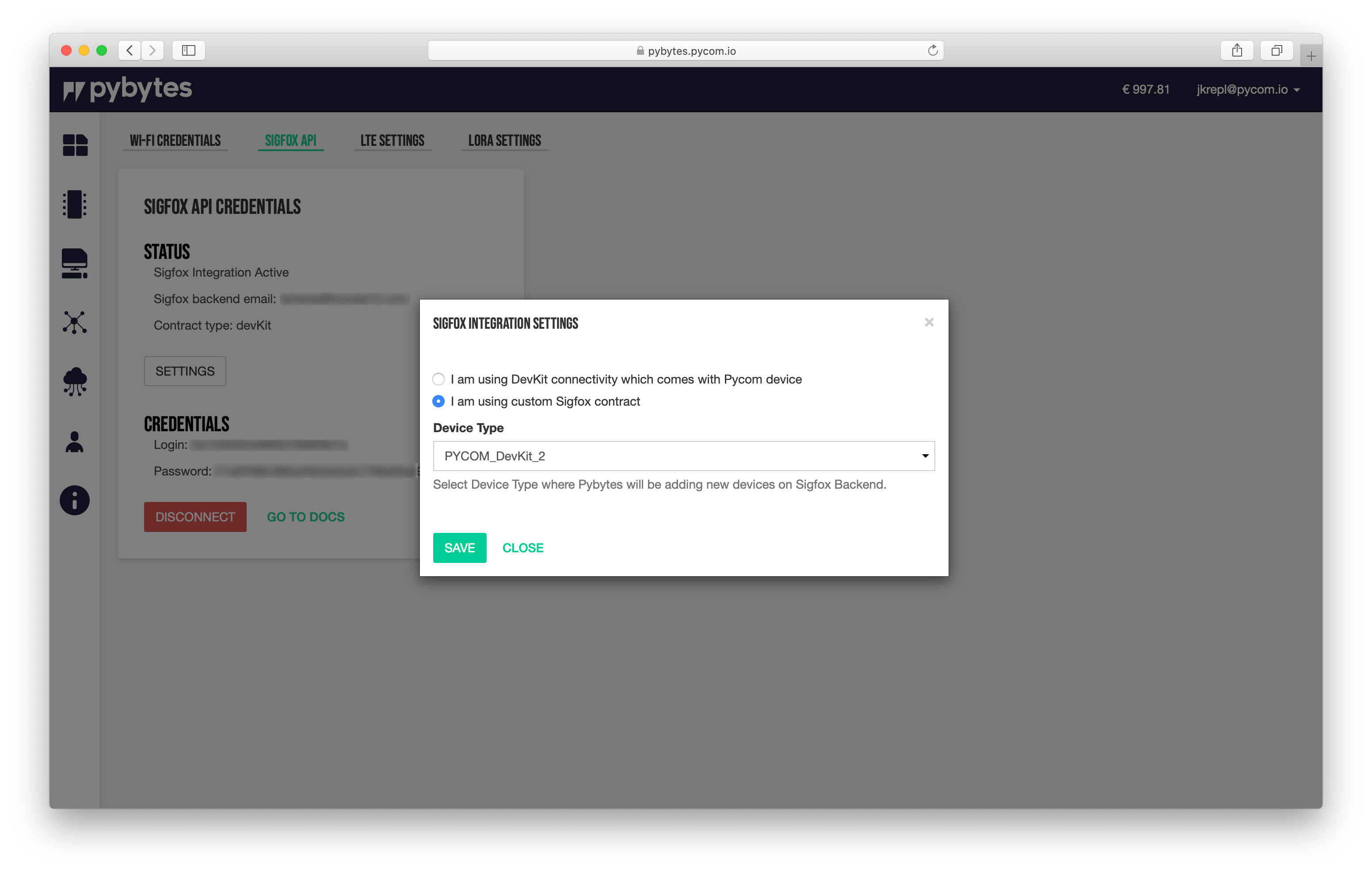Image resolution: width=1372 pixels, height=874 pixels.
Task: Toggle the Safari sidebar button
Action: click(x=189, y=51)
